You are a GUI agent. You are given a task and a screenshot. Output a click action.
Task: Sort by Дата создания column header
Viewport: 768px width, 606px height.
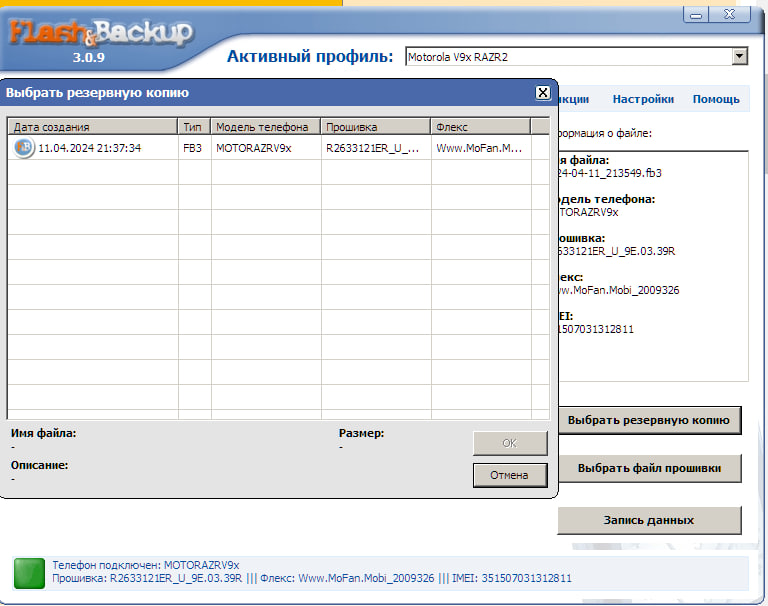coord(93,127)
